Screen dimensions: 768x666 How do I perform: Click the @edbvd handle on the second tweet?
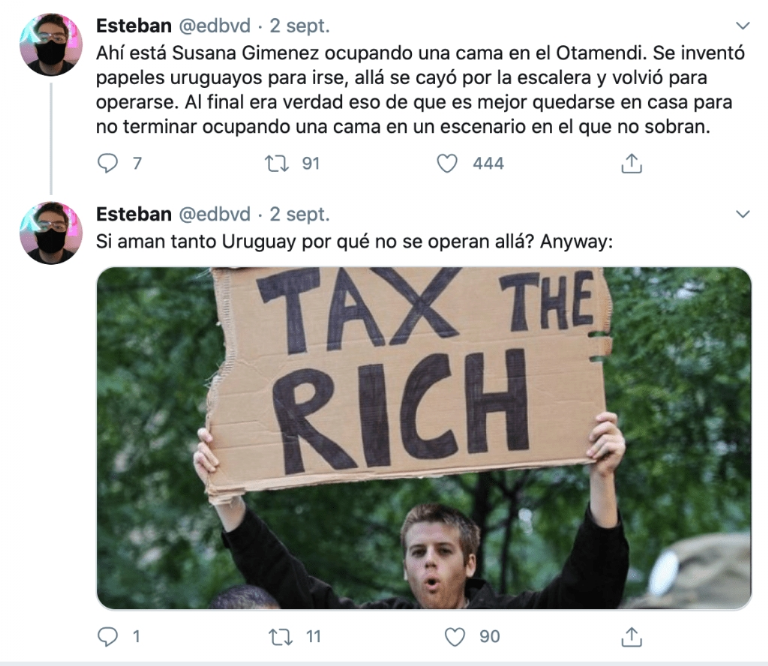(x=215, y=214)
